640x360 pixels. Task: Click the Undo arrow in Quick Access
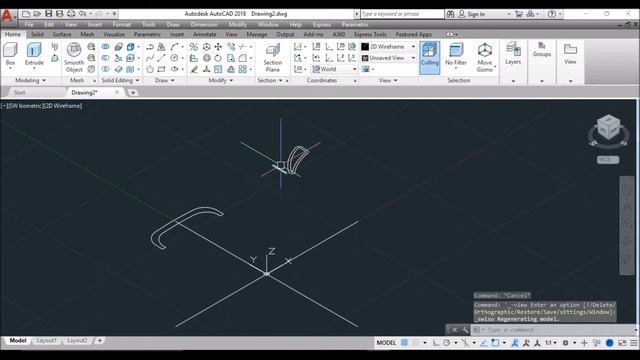pyautogui.click(x=83, y=14)
